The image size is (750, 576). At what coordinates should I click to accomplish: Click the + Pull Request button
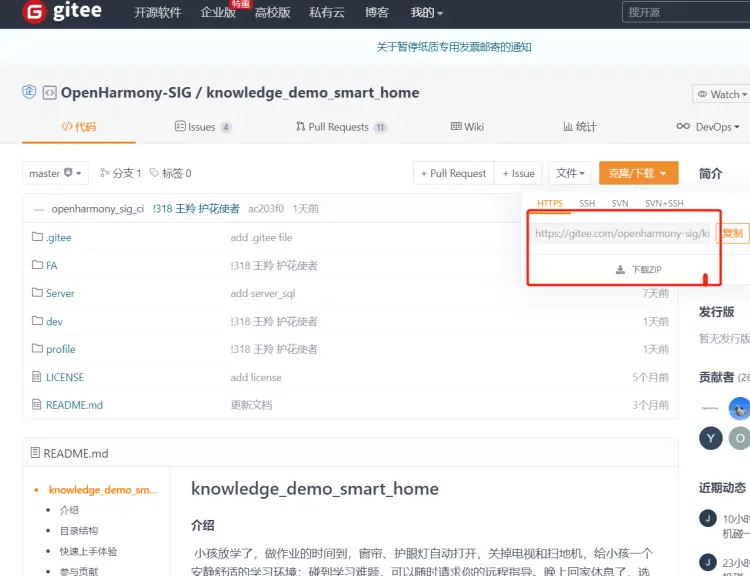tap(453, 173)
